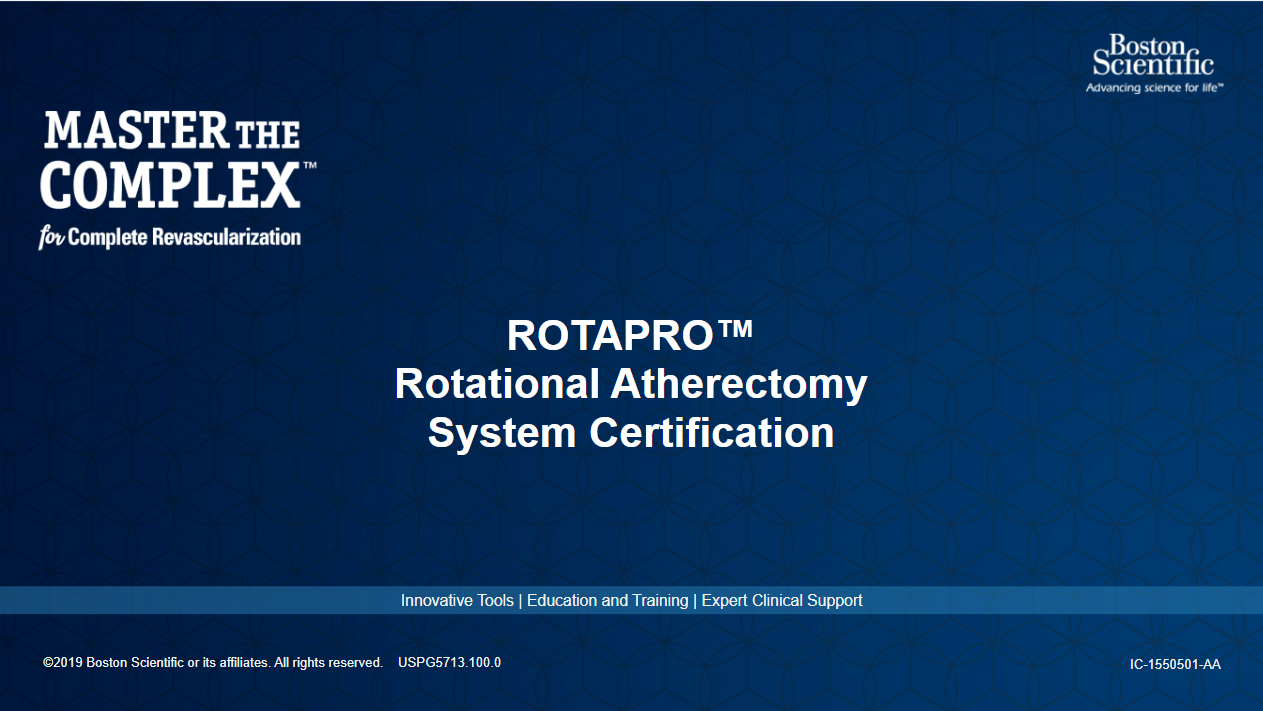This screenshot has height=711, width=1263.
Task: Select "Expert Clinical Support" footer text
Action: (783, 600)
